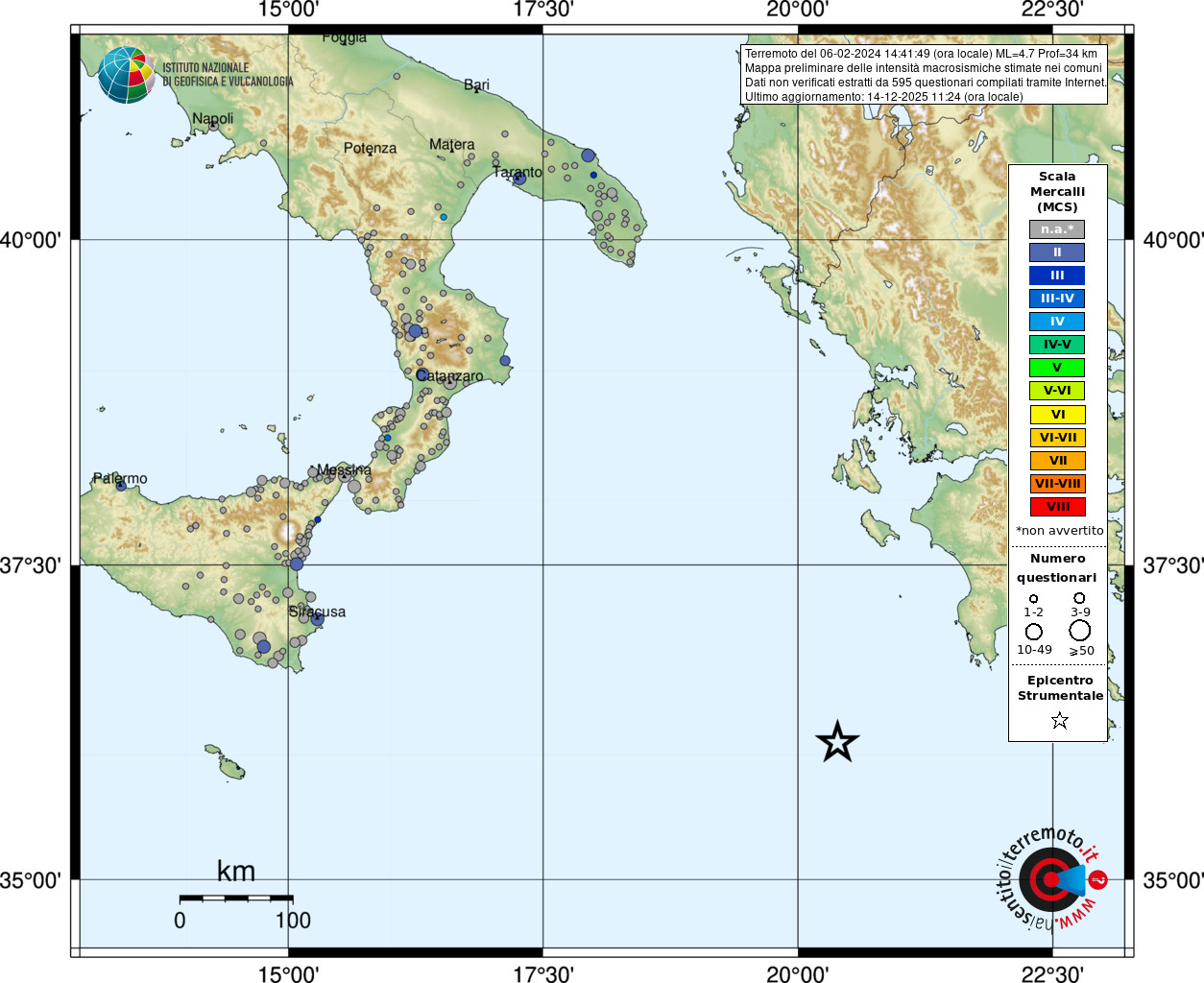The height and width of the screenshot is (983, 1204).
Task: Click the INGV globe logo
Action: 126,75
